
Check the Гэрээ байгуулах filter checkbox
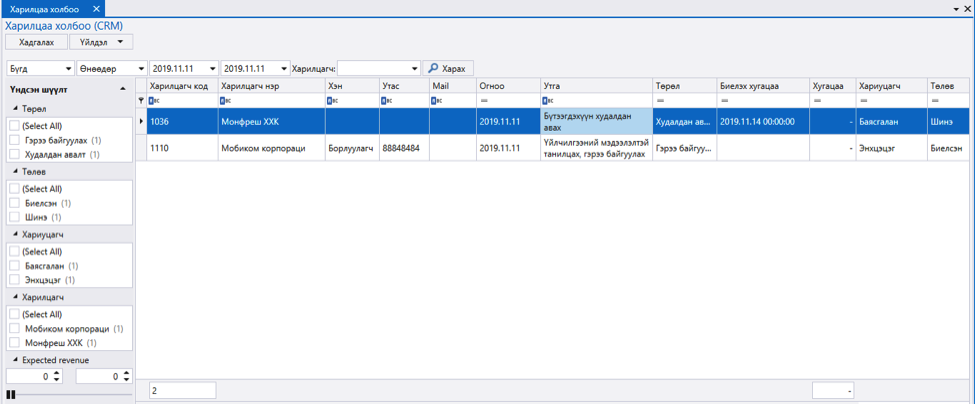point(15,141)
